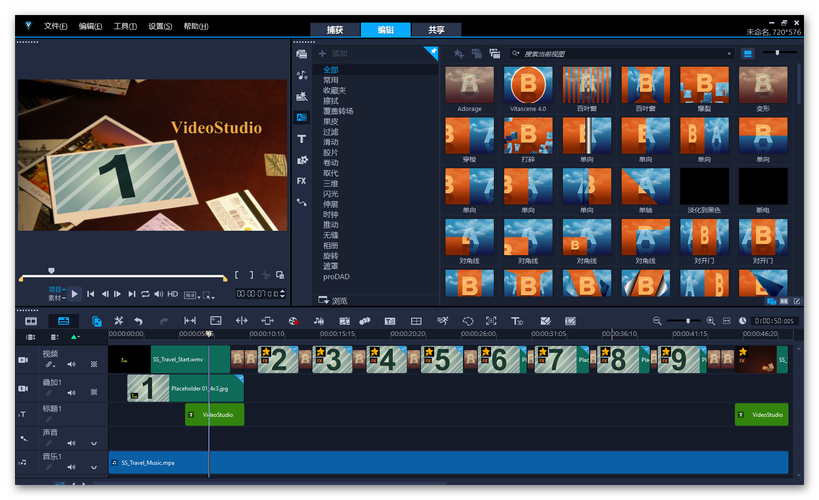
Task: Open the 文件(F) menu
Action: (55, 26)
